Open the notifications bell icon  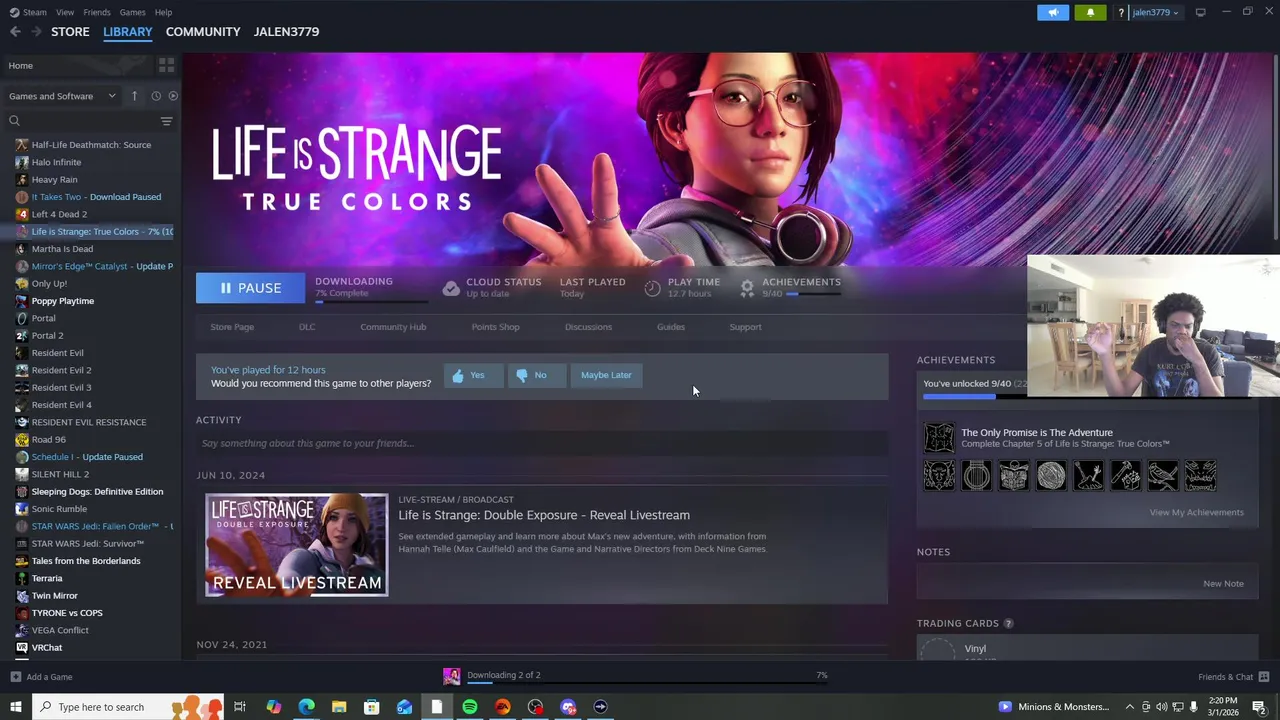tap(1090, 12)
